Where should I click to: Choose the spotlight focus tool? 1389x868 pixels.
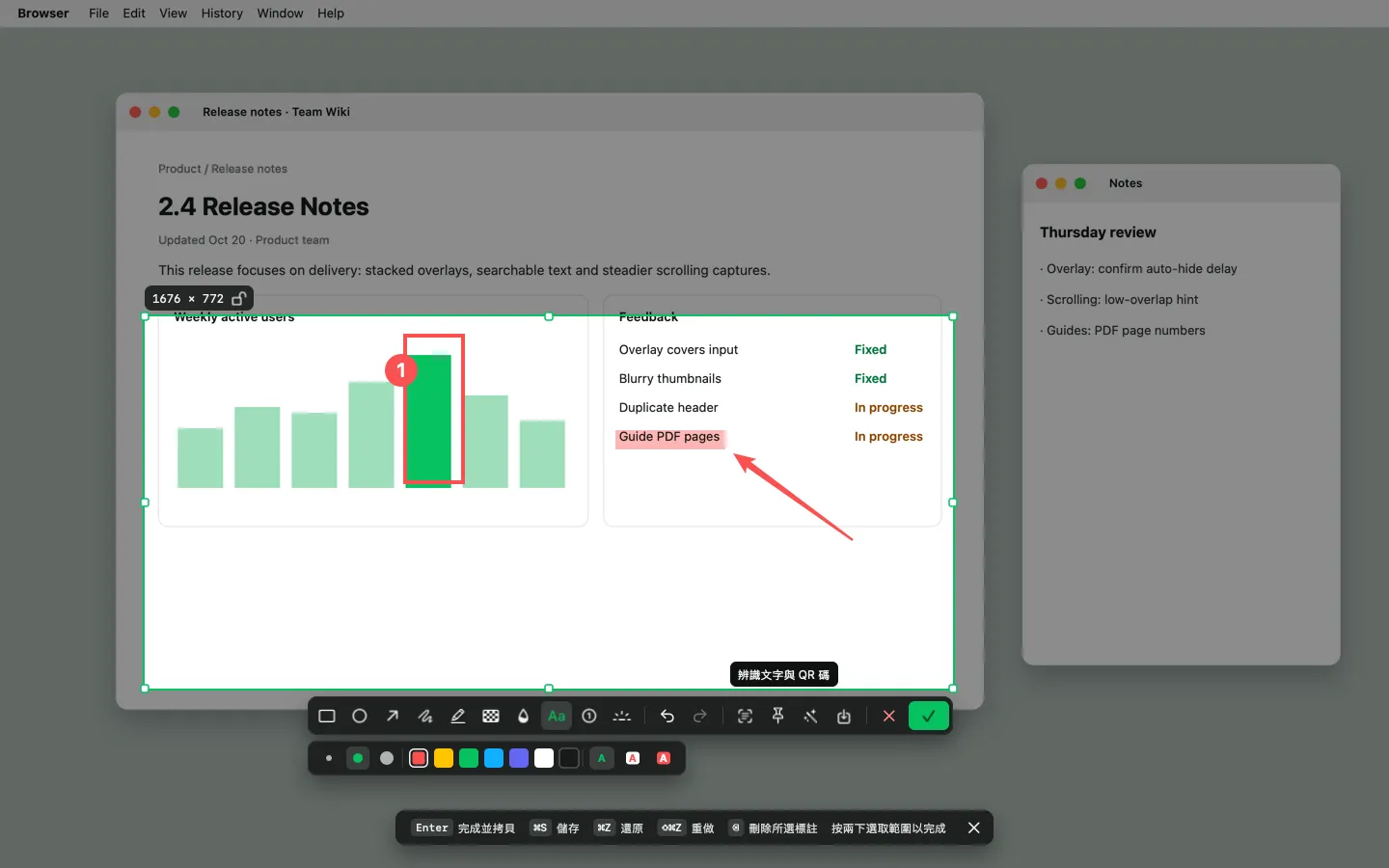[x=622, y=717]
